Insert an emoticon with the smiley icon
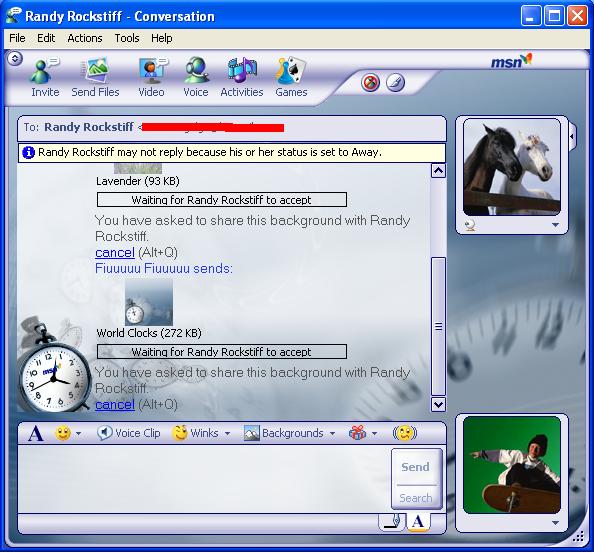This screenshot has height=553, width=594. click(63, 433)
